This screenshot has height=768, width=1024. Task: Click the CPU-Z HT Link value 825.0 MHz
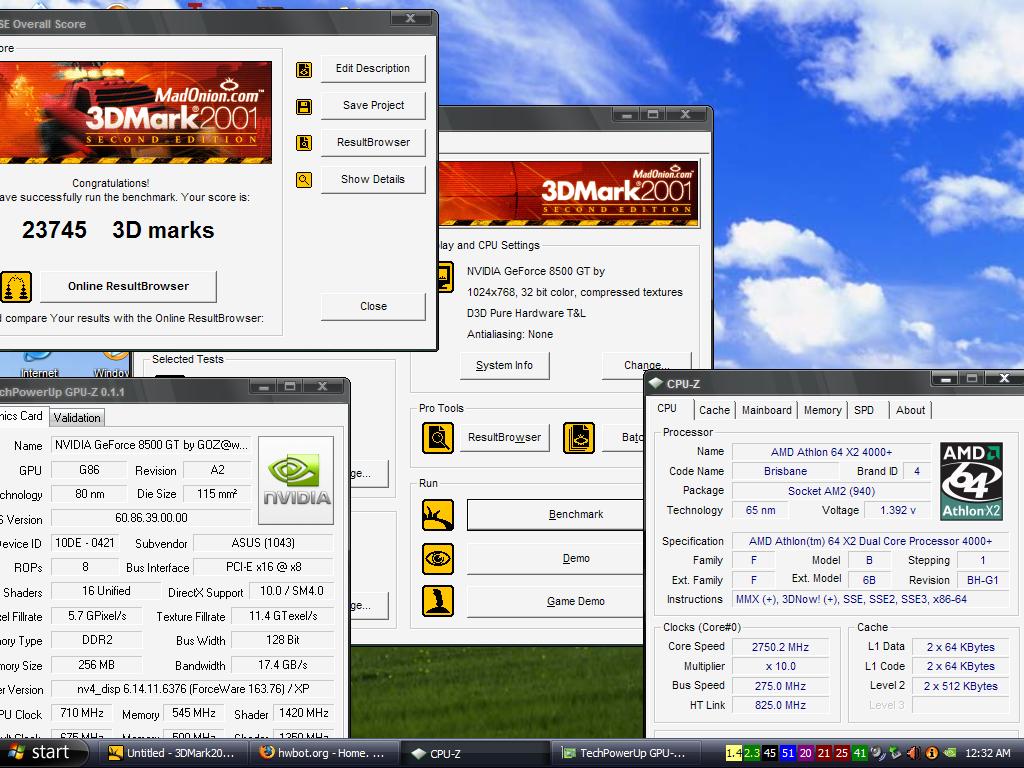point(780,705)
